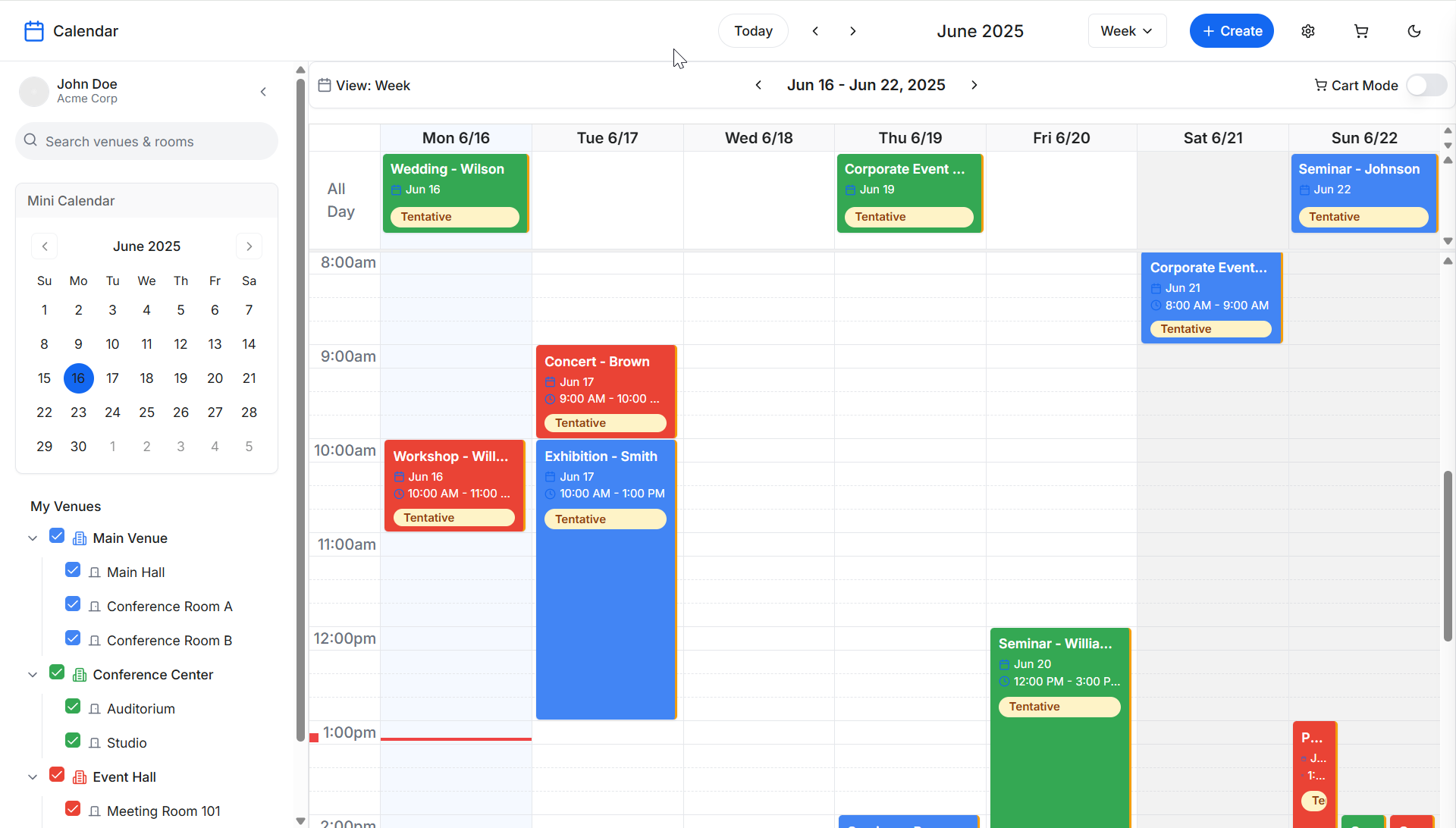
Task: Click in the Search venues & rooms field
Action: [x=146, y=141]
